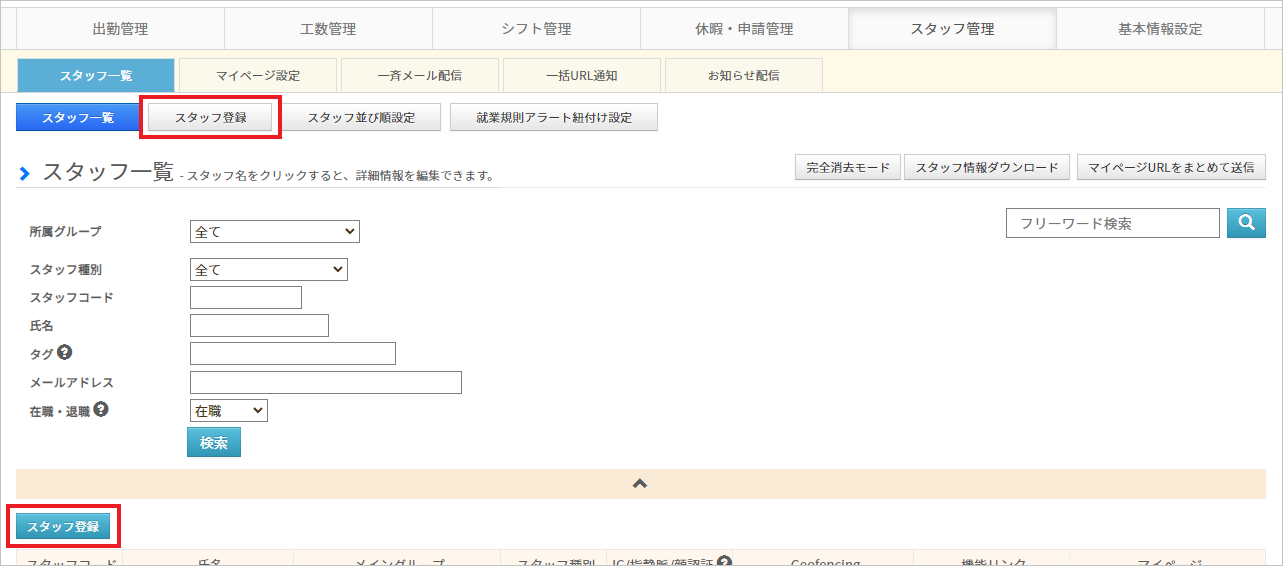Open the 出勤管理 main tab
The image size is (1283, 566).
click(120, 29)
